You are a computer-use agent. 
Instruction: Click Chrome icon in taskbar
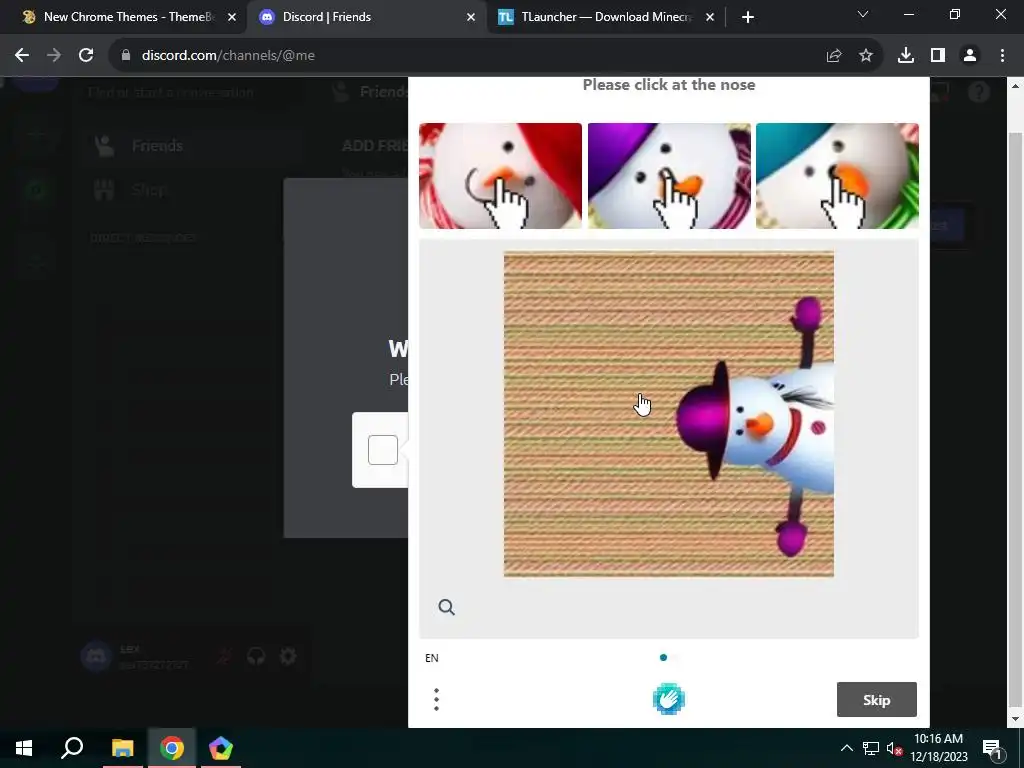(172, 748)
